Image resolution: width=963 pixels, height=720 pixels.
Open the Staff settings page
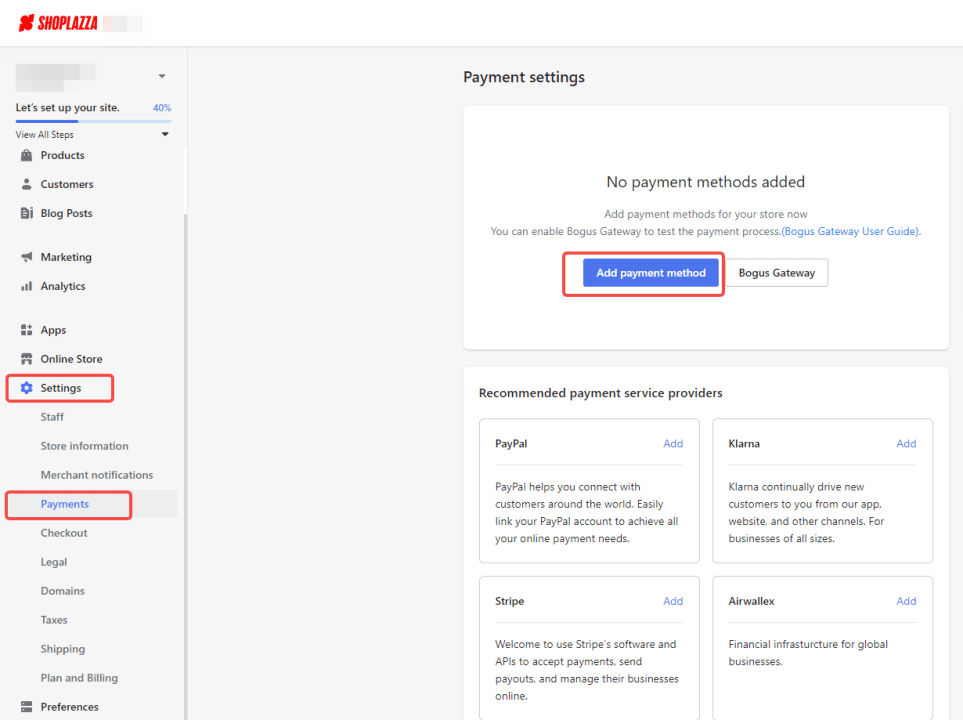[52, 417]
